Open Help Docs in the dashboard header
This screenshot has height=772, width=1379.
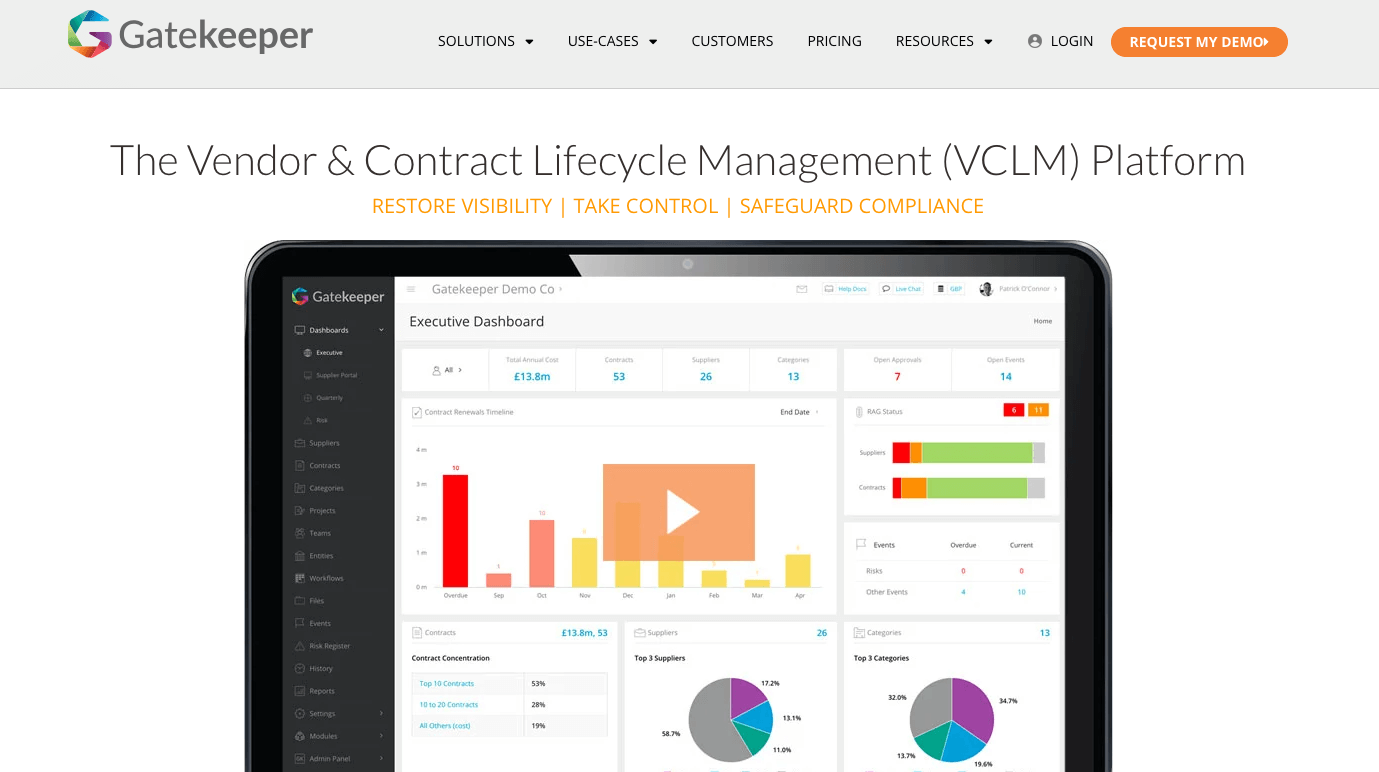845,289
